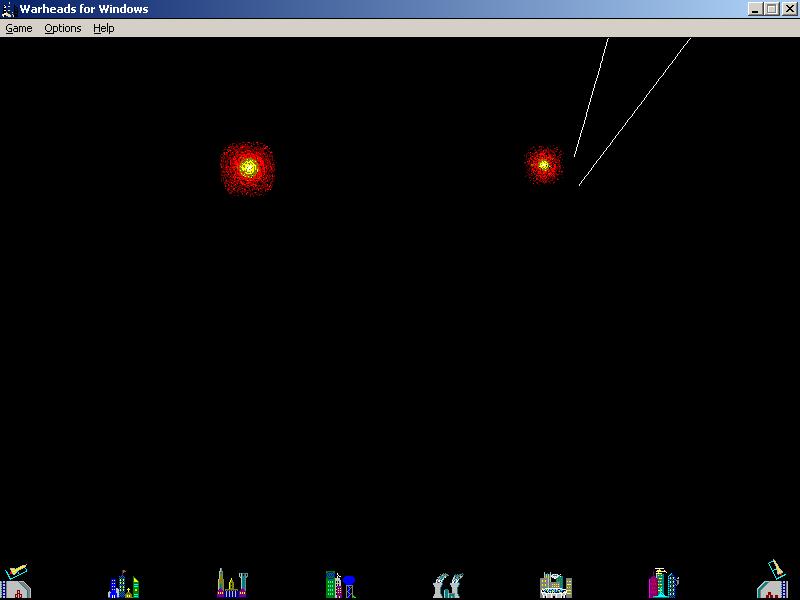Click the gray-yellow office block city
This screenshot has width=800, height=600.
556,585
